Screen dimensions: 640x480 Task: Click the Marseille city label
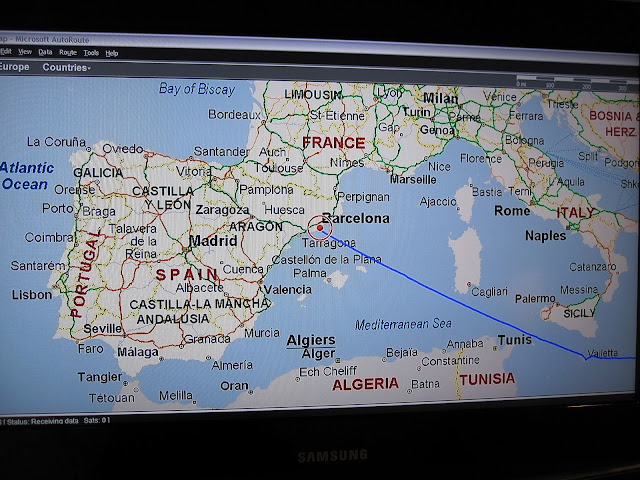413,180
